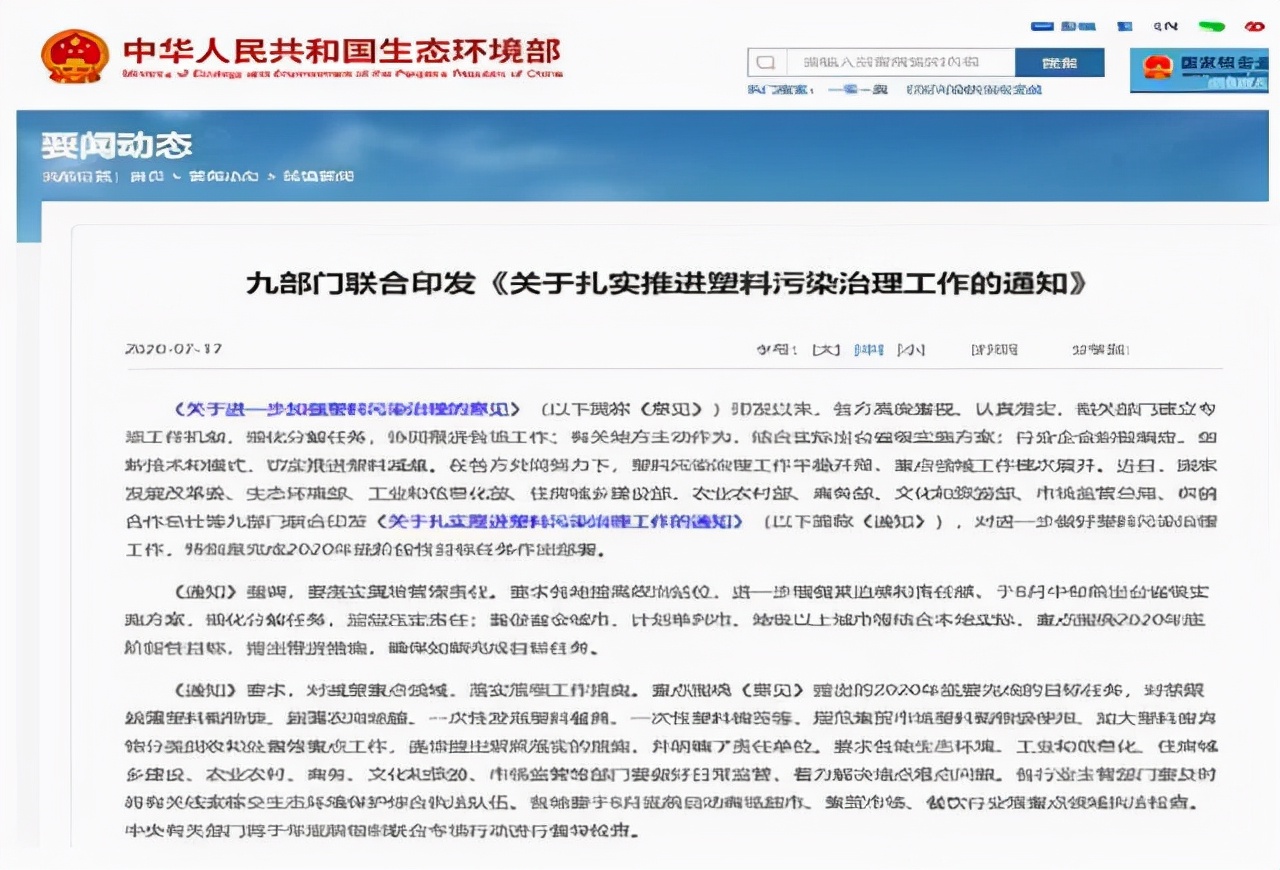Click the share option at the right of the info bar
1280x870 pixels.
click(1100, 350)
